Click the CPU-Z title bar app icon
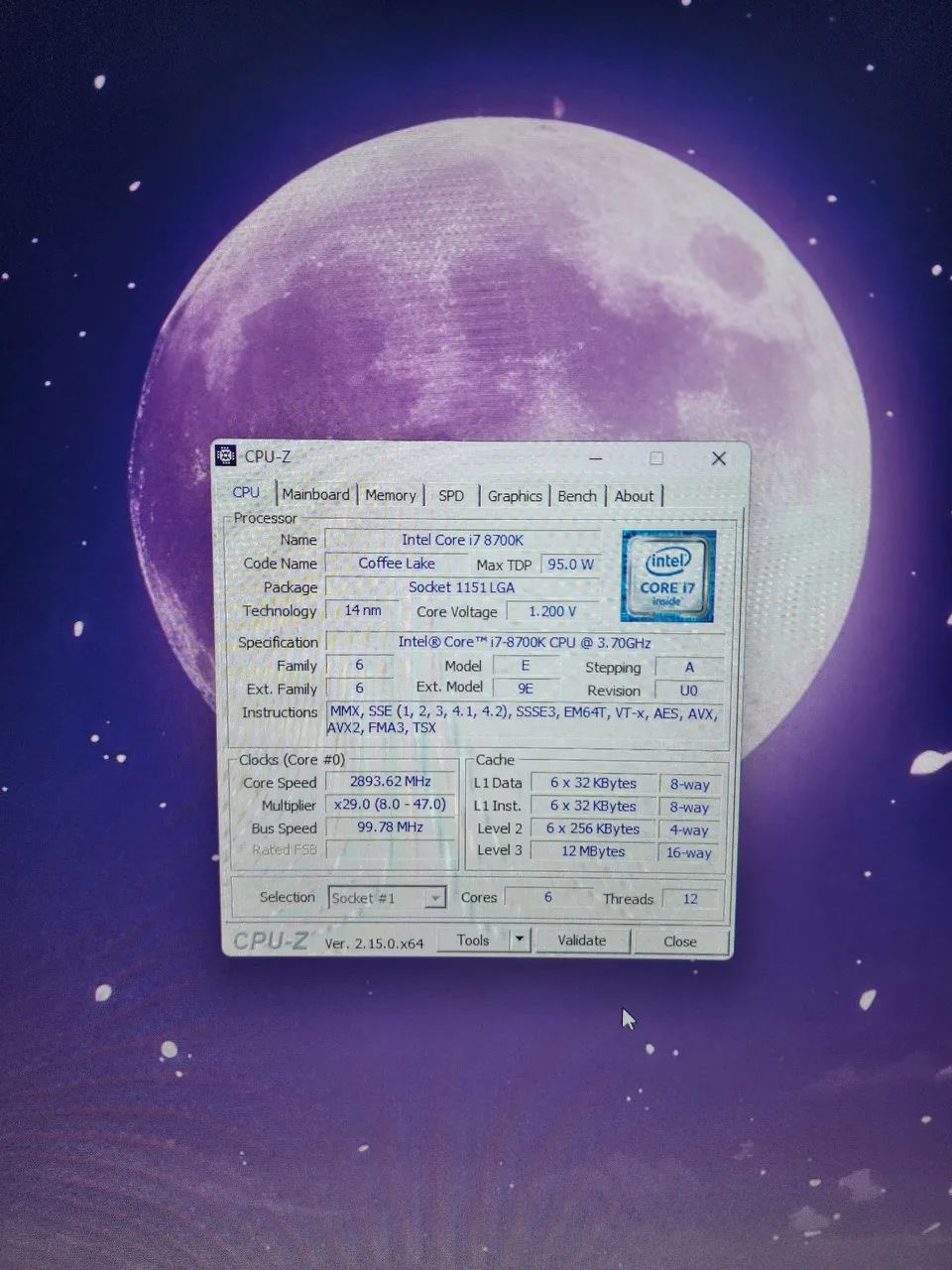This screenshot has width=952, height=1270. pyautogui.click(x=226, y=455)
